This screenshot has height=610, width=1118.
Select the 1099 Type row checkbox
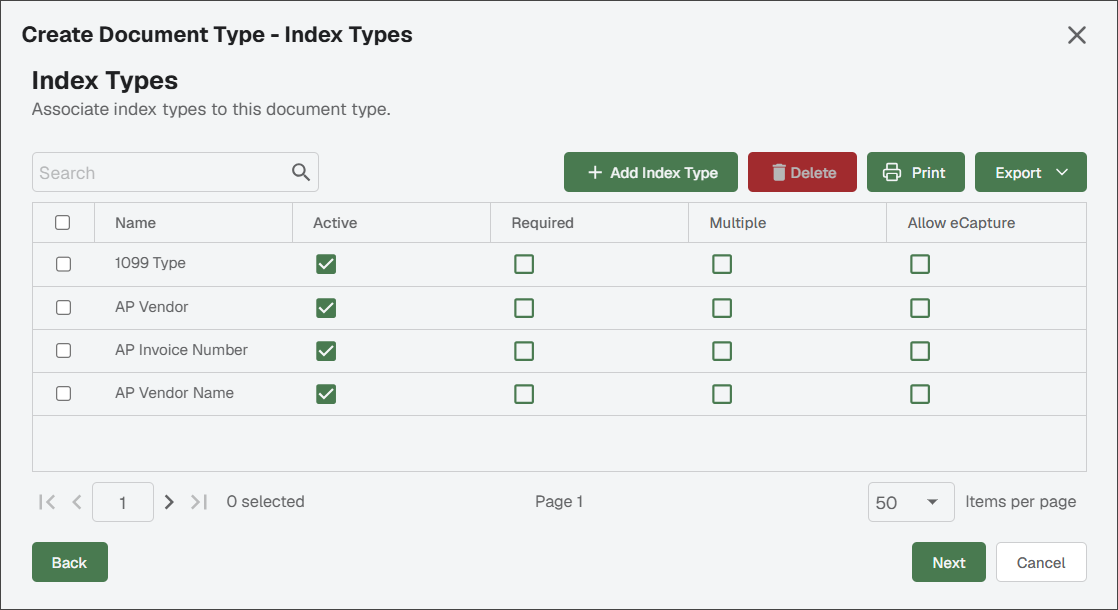[63, 264]
